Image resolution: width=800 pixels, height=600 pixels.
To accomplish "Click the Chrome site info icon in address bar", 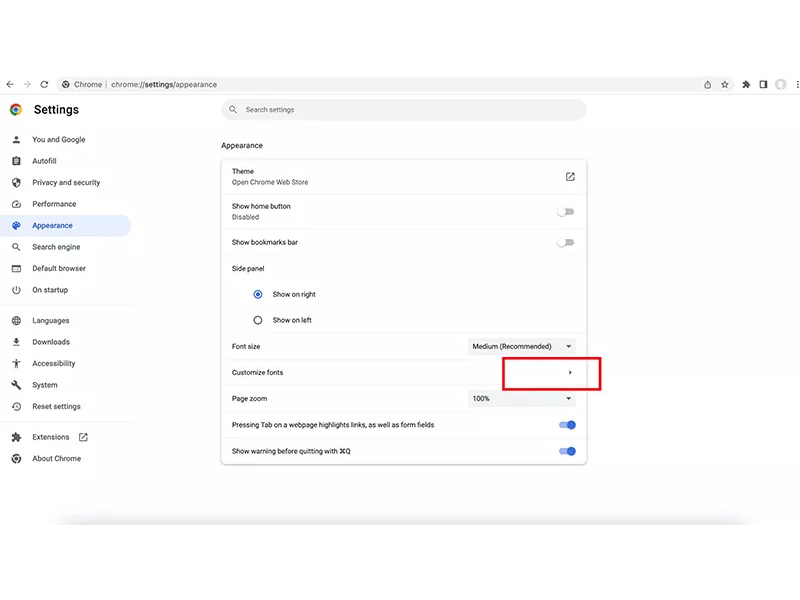I will (x=66, y=85).
